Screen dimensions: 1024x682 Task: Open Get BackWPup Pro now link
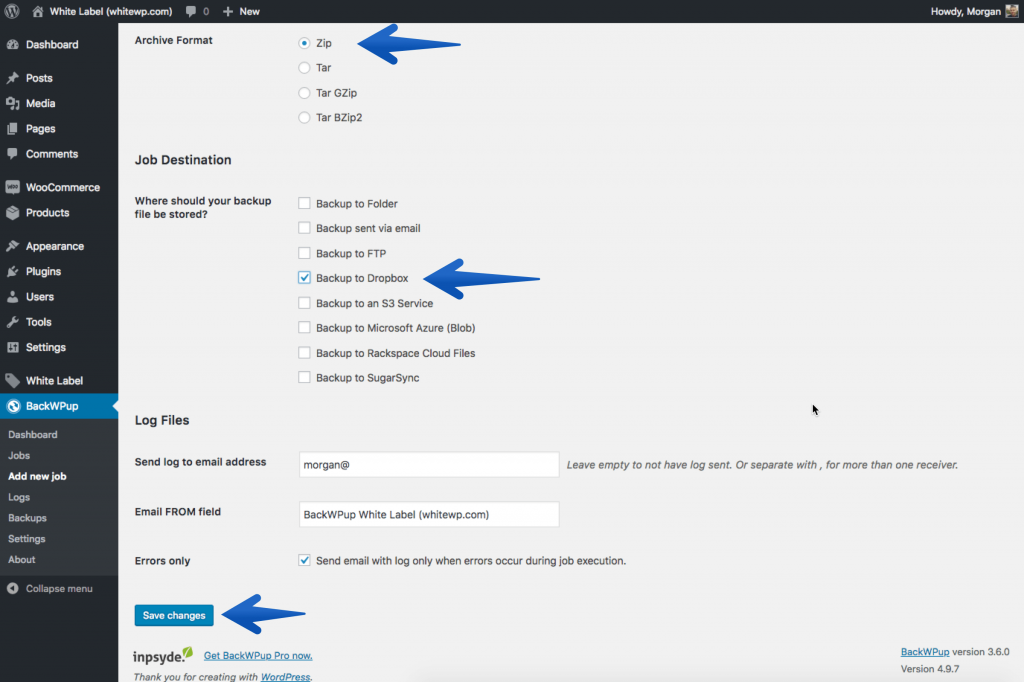(258, 656)
